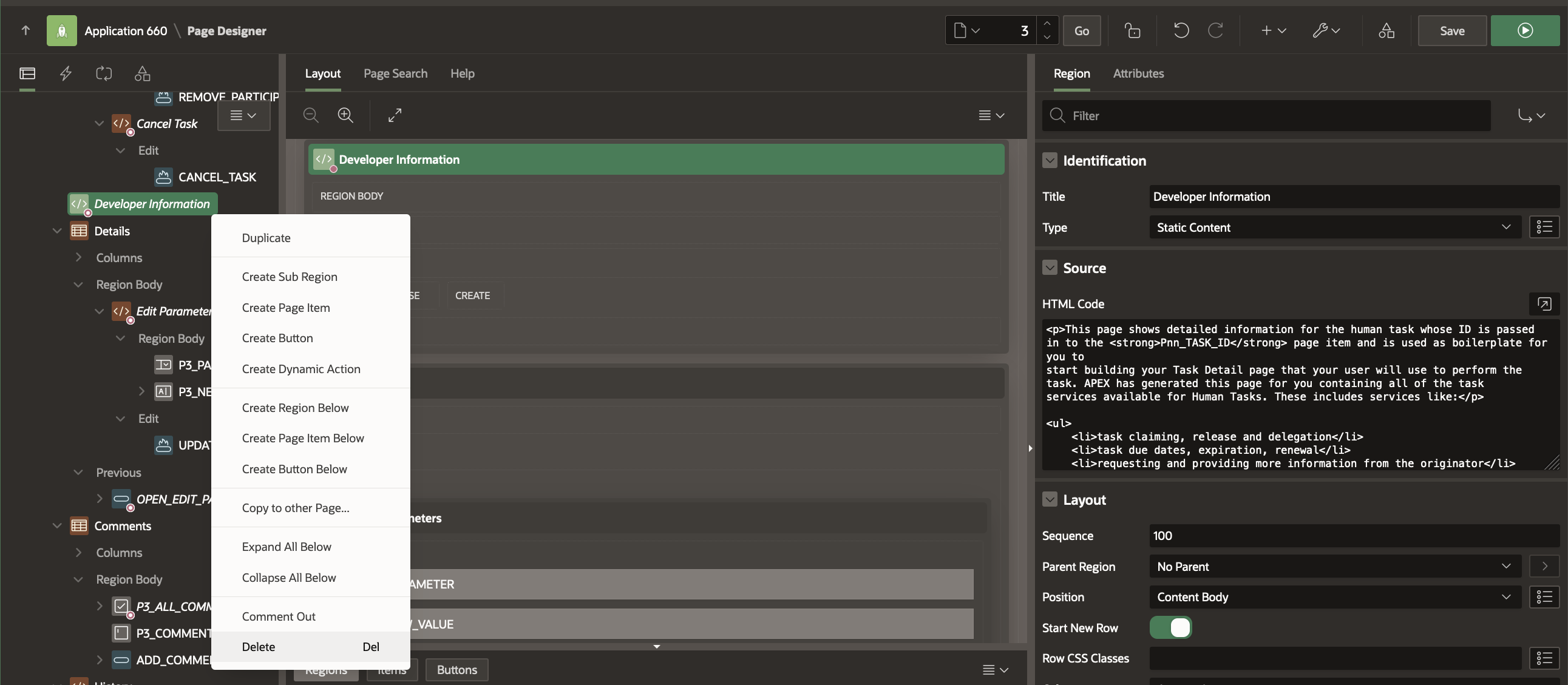
Task: Open HTML Code editor popup icon
Action: tap(1544, 303)
